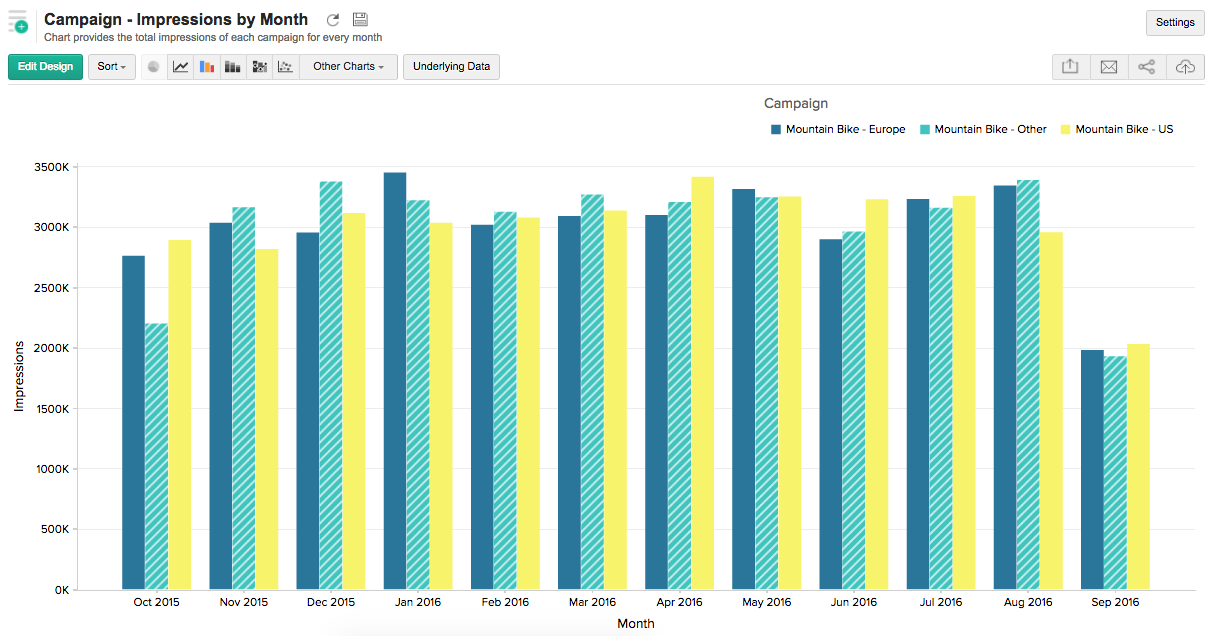This screenshot has height=636, width=1212.
Task: Toggle Mountain Bike - Europe legend series
Action: click(838, 129)
